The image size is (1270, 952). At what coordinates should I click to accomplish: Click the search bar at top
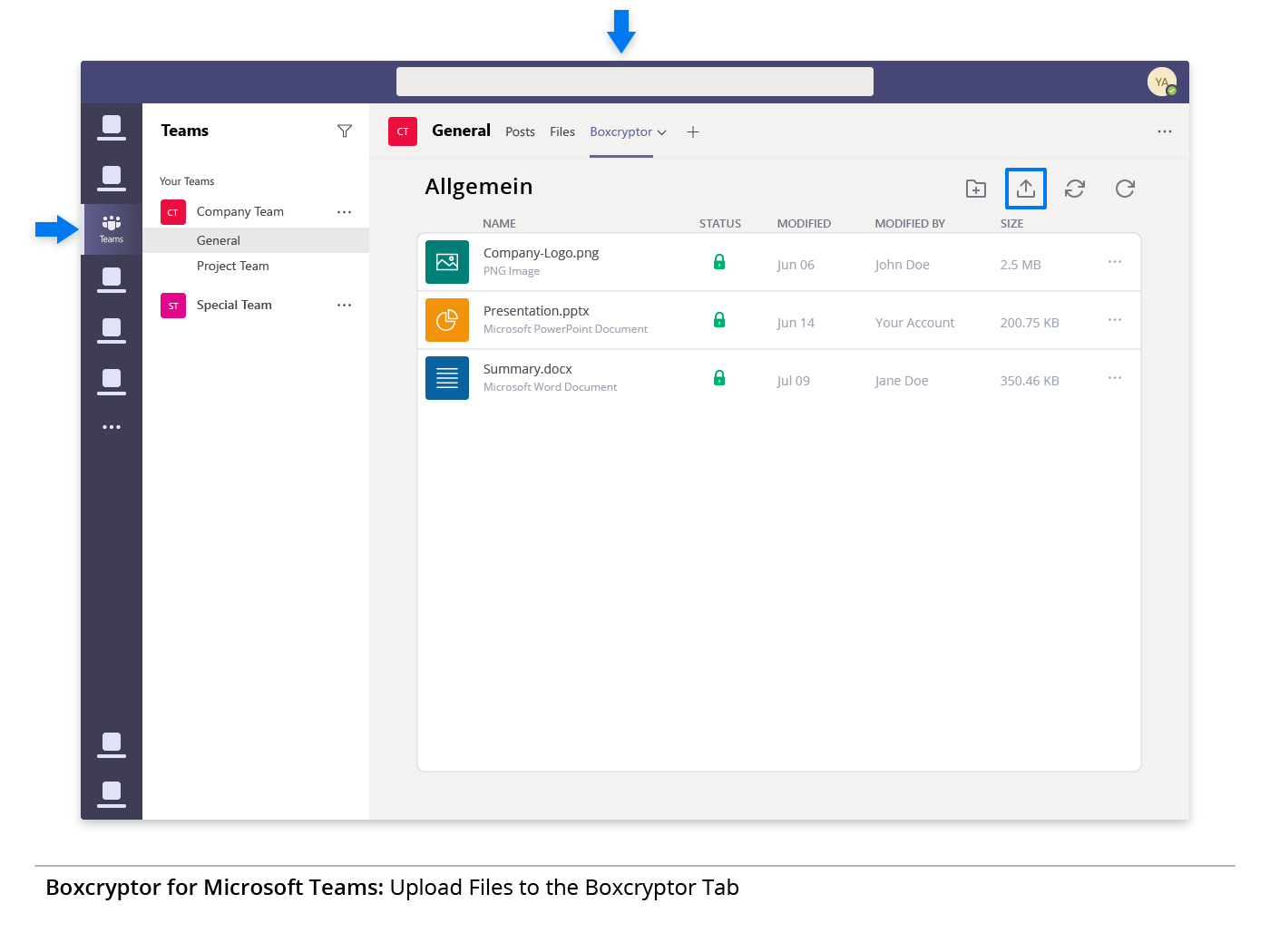click(x=635, y=82)
